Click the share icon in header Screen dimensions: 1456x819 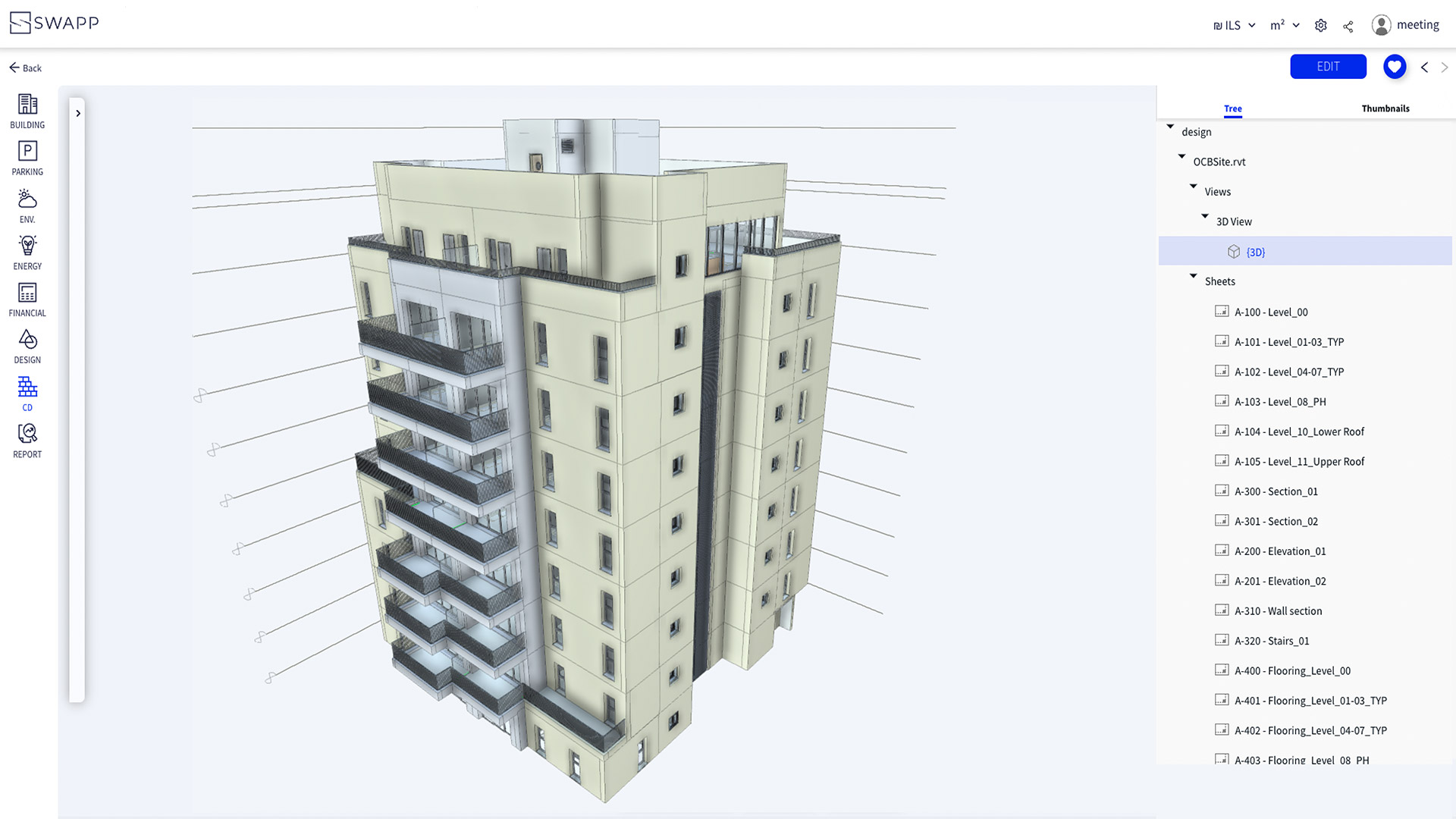point(1348,26)
